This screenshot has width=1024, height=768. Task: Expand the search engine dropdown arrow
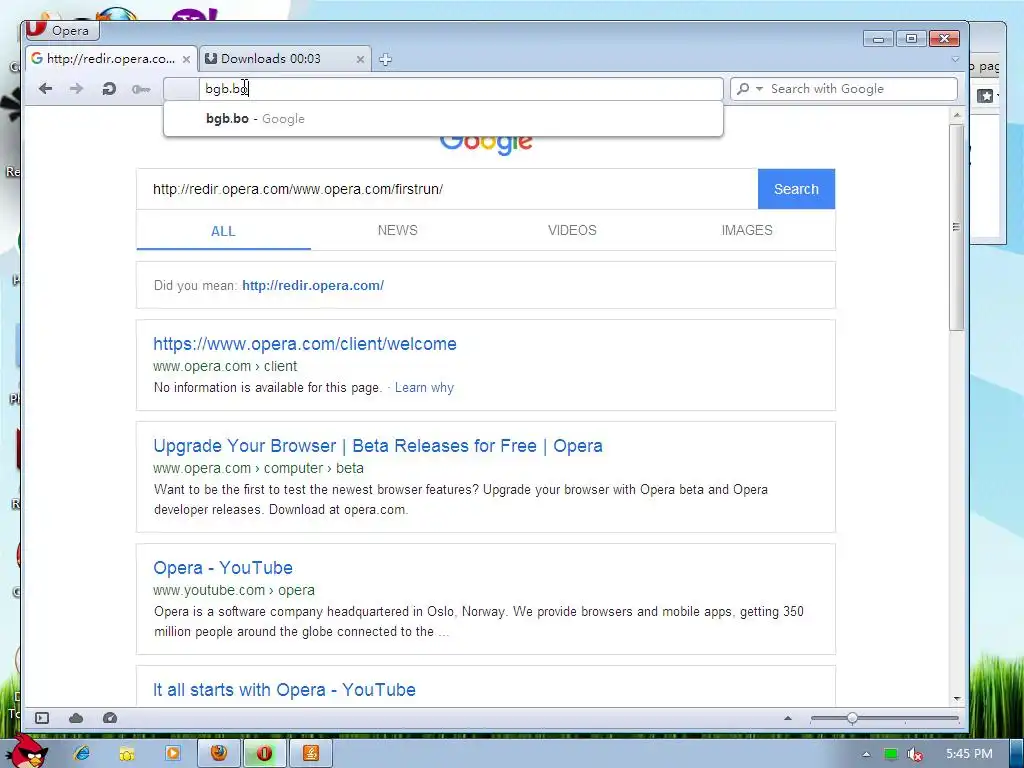click(759, 89)
